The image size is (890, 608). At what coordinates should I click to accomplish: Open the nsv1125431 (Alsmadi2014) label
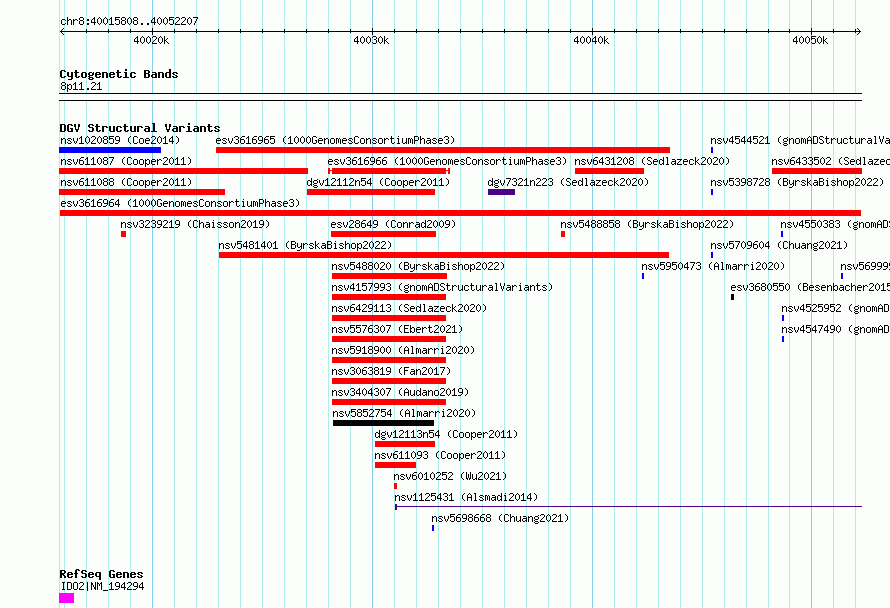coord(466,497)
